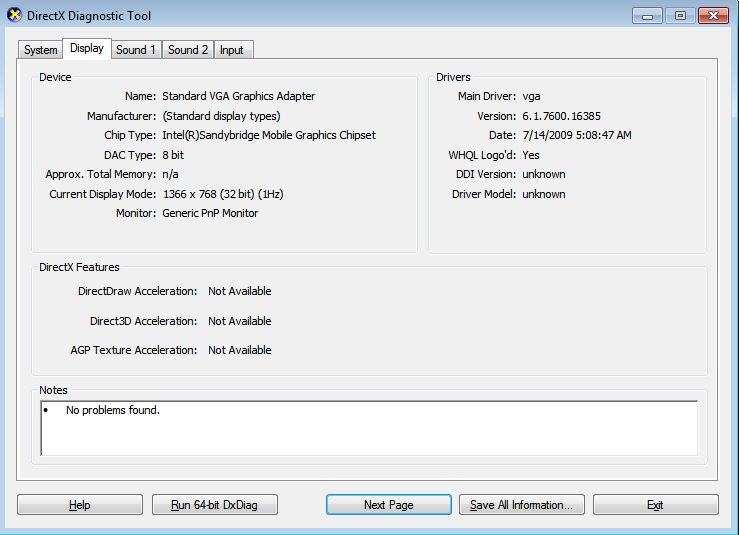The image size is (739, 535).
Task: Click driver version '6.1.7600.16385'
Action: [561, 116]
